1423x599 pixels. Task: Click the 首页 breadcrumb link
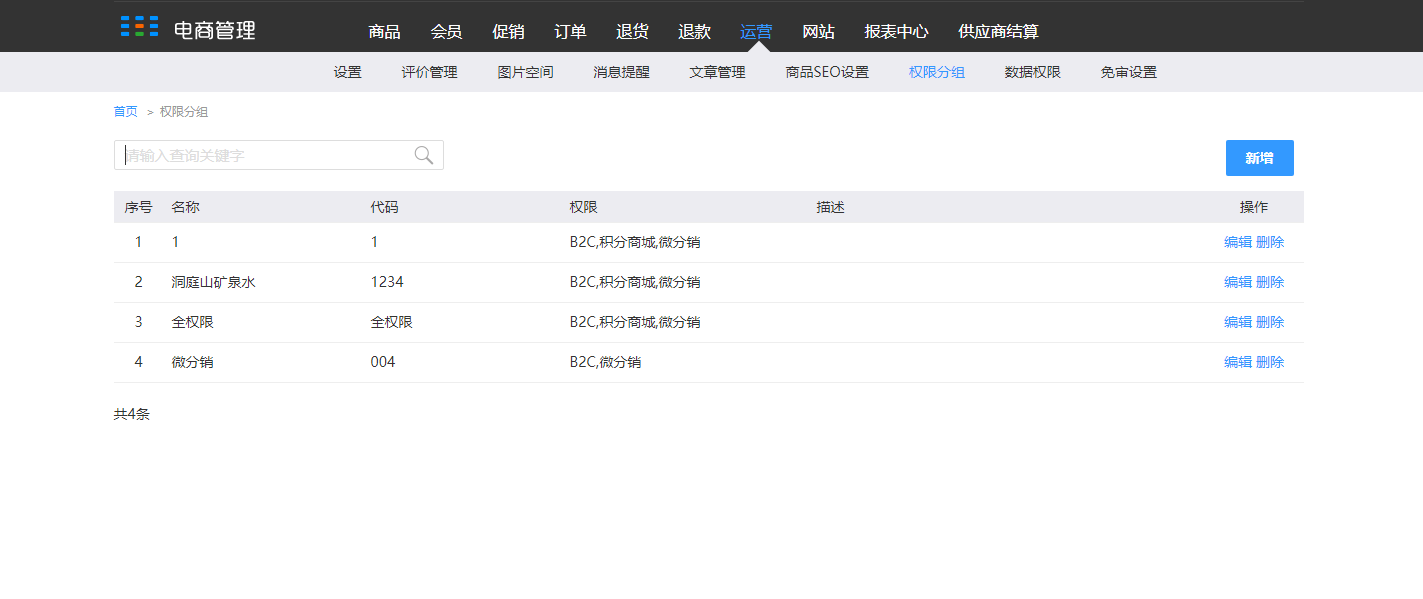pyautogui.click(x=126, y=111)
